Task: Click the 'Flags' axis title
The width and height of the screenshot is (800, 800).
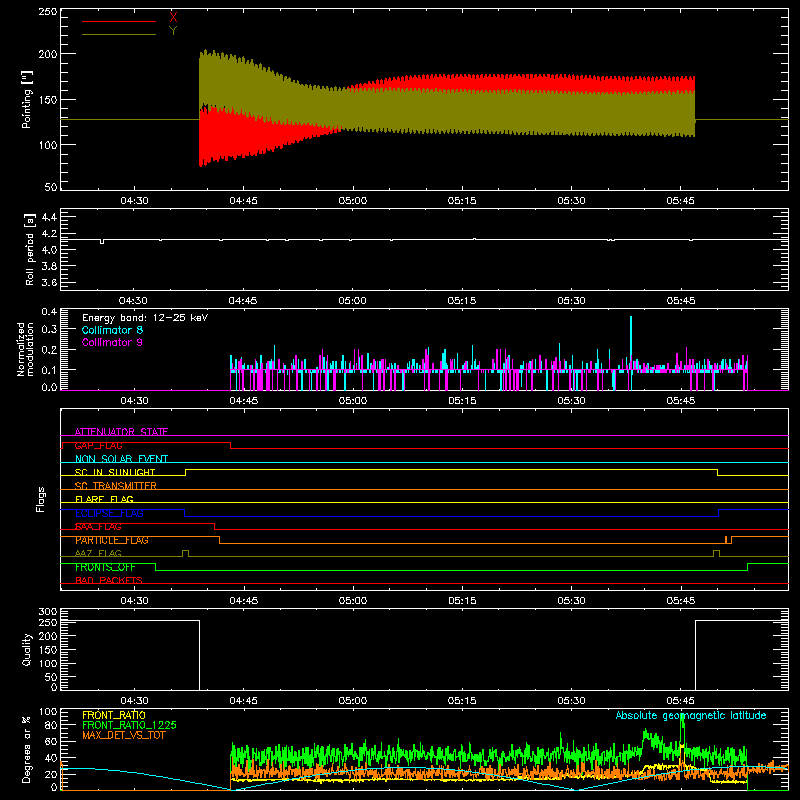Action: pos(40,499)
